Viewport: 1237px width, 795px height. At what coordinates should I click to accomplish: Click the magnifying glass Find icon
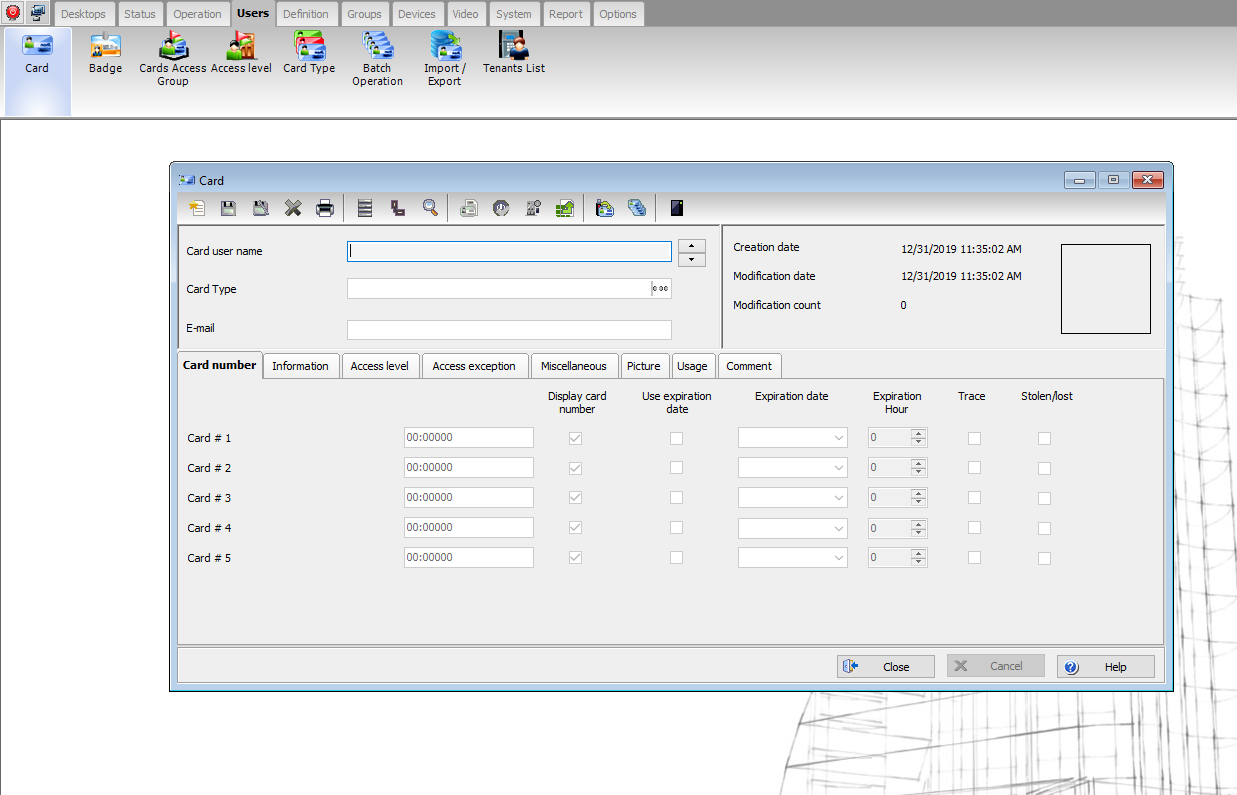430,208
